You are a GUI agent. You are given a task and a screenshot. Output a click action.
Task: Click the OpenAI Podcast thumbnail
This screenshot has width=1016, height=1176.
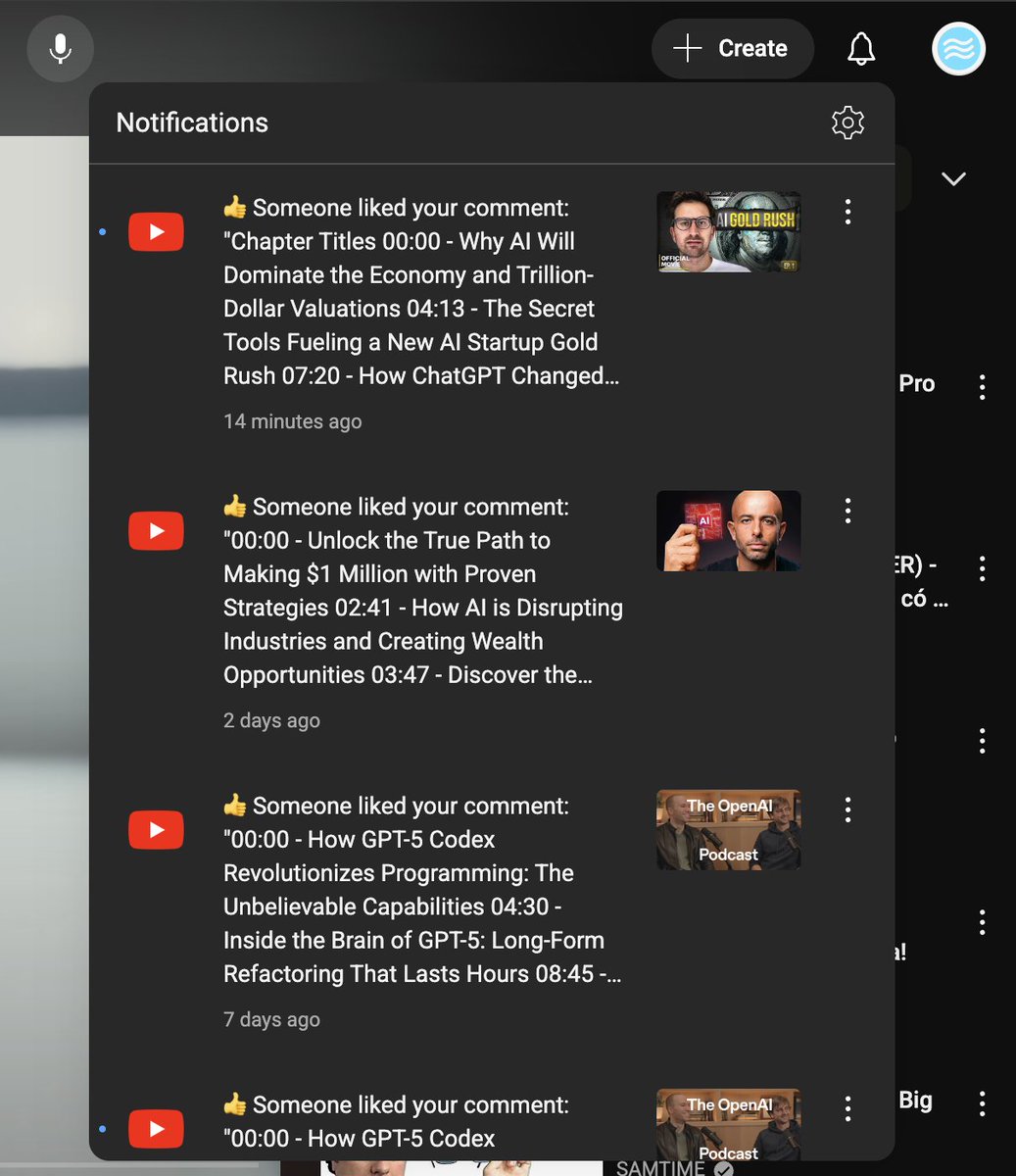(x=728, y=829)
